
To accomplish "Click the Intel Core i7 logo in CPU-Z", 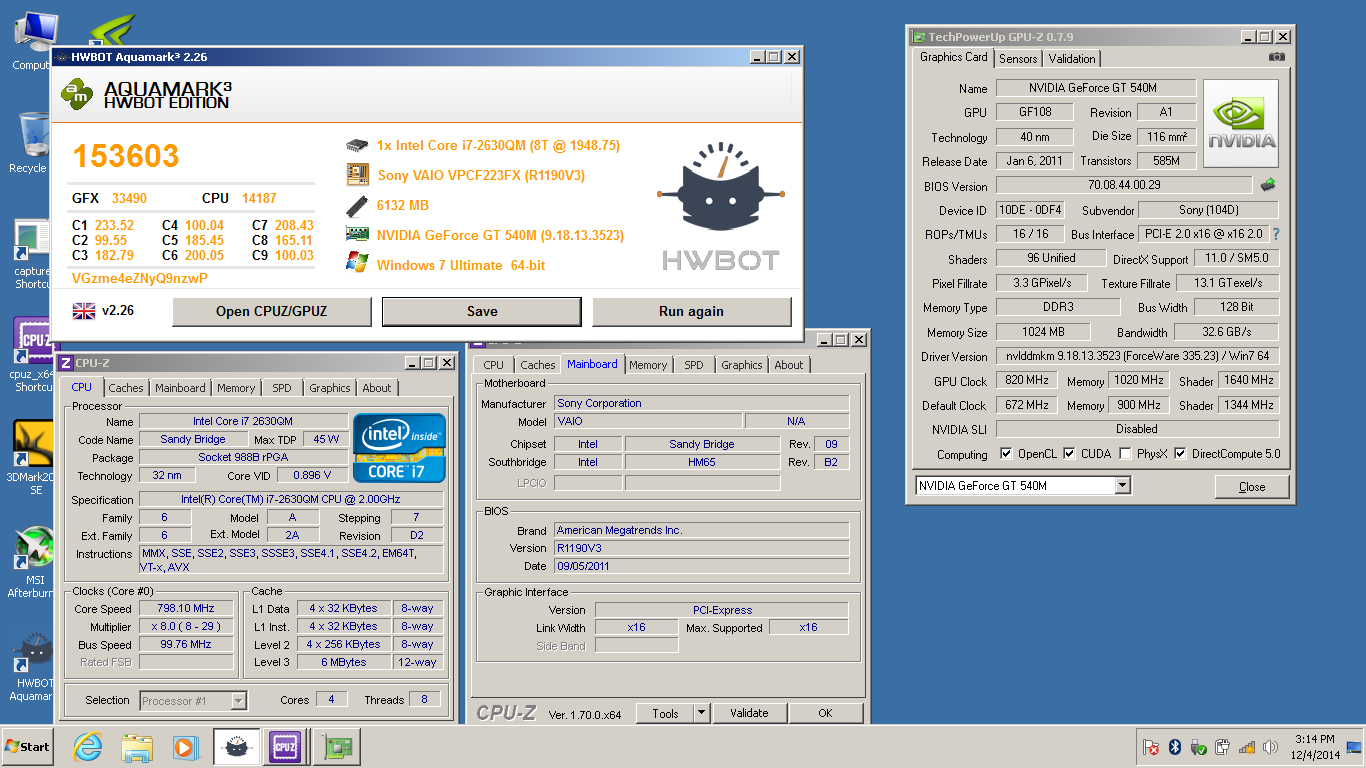I will pyautogui.click(x=400, y=448).
